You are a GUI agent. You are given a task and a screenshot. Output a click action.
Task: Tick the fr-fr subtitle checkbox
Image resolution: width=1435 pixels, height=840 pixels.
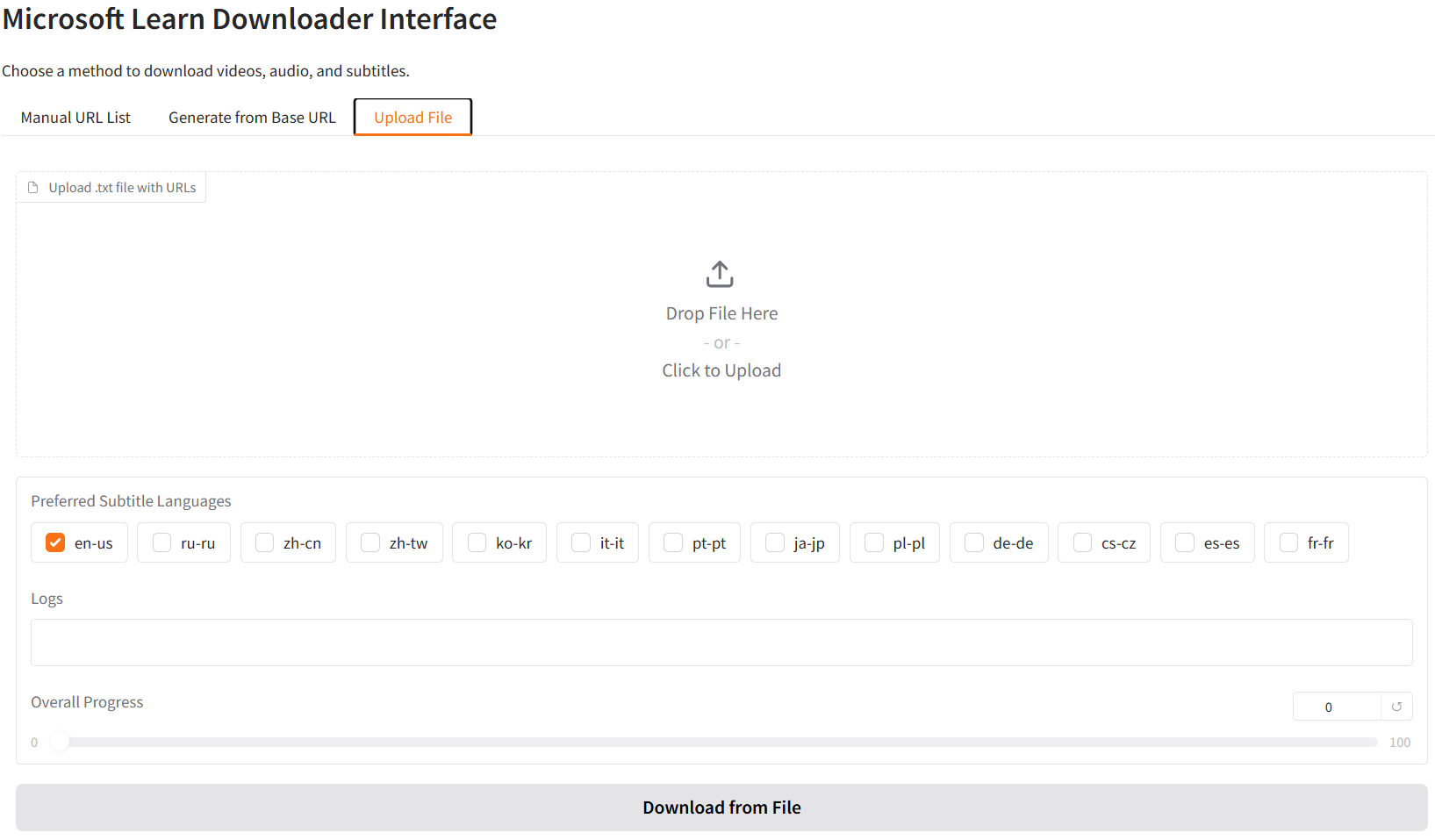[x=1288, y=542]
